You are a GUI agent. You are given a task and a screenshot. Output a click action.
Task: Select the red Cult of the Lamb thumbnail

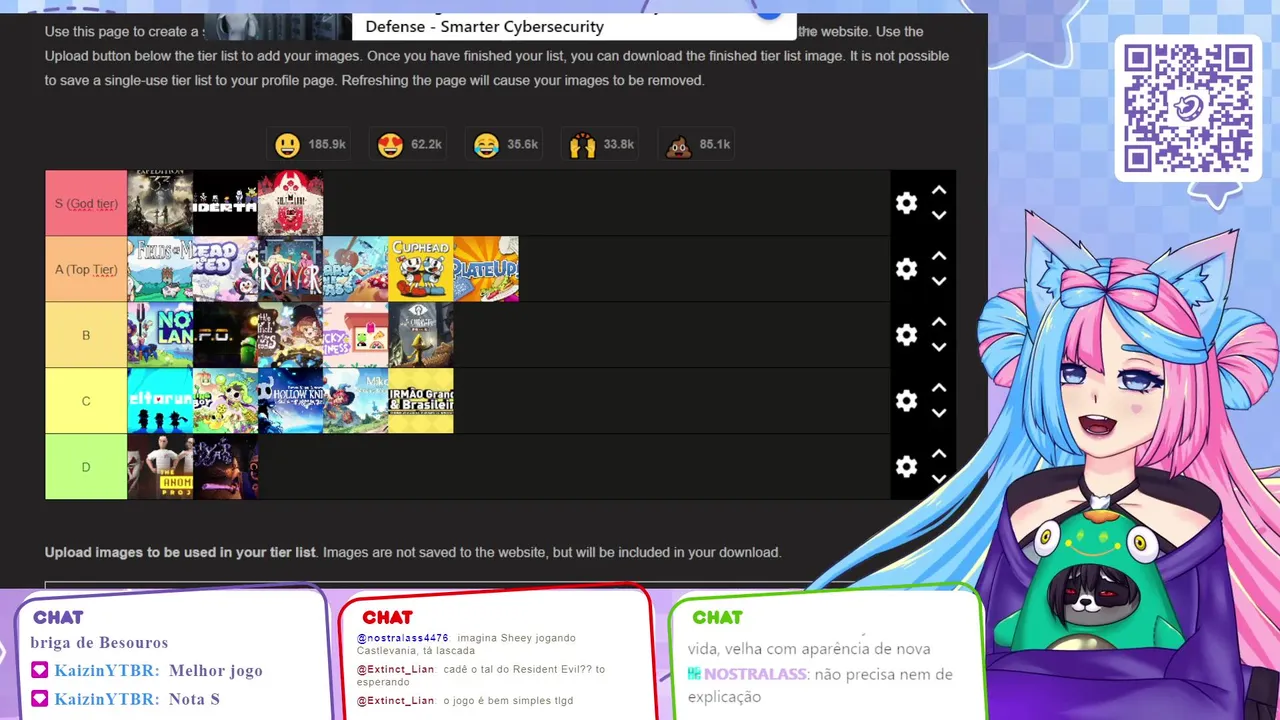(x=290, y=203)
